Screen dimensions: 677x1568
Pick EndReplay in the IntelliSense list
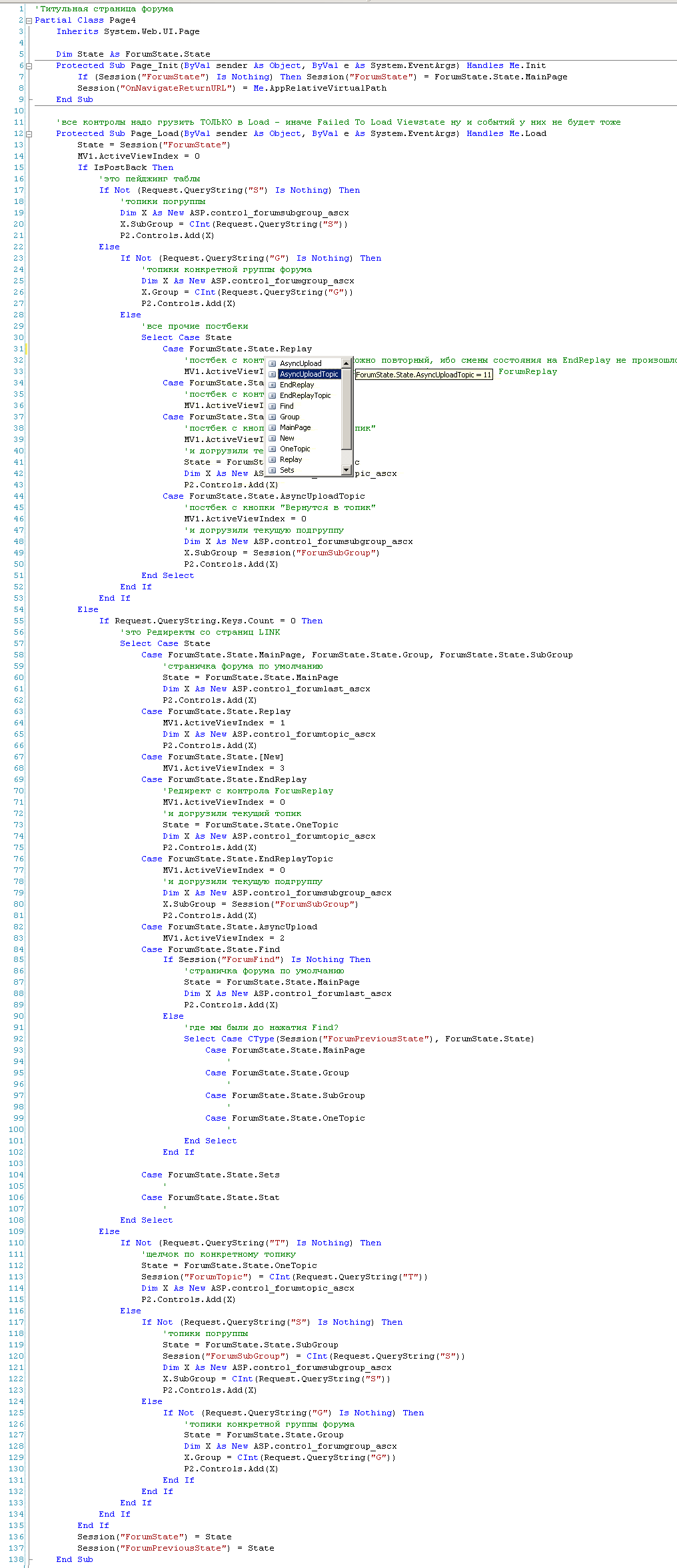pyautogui.click(x=297, y=385)
